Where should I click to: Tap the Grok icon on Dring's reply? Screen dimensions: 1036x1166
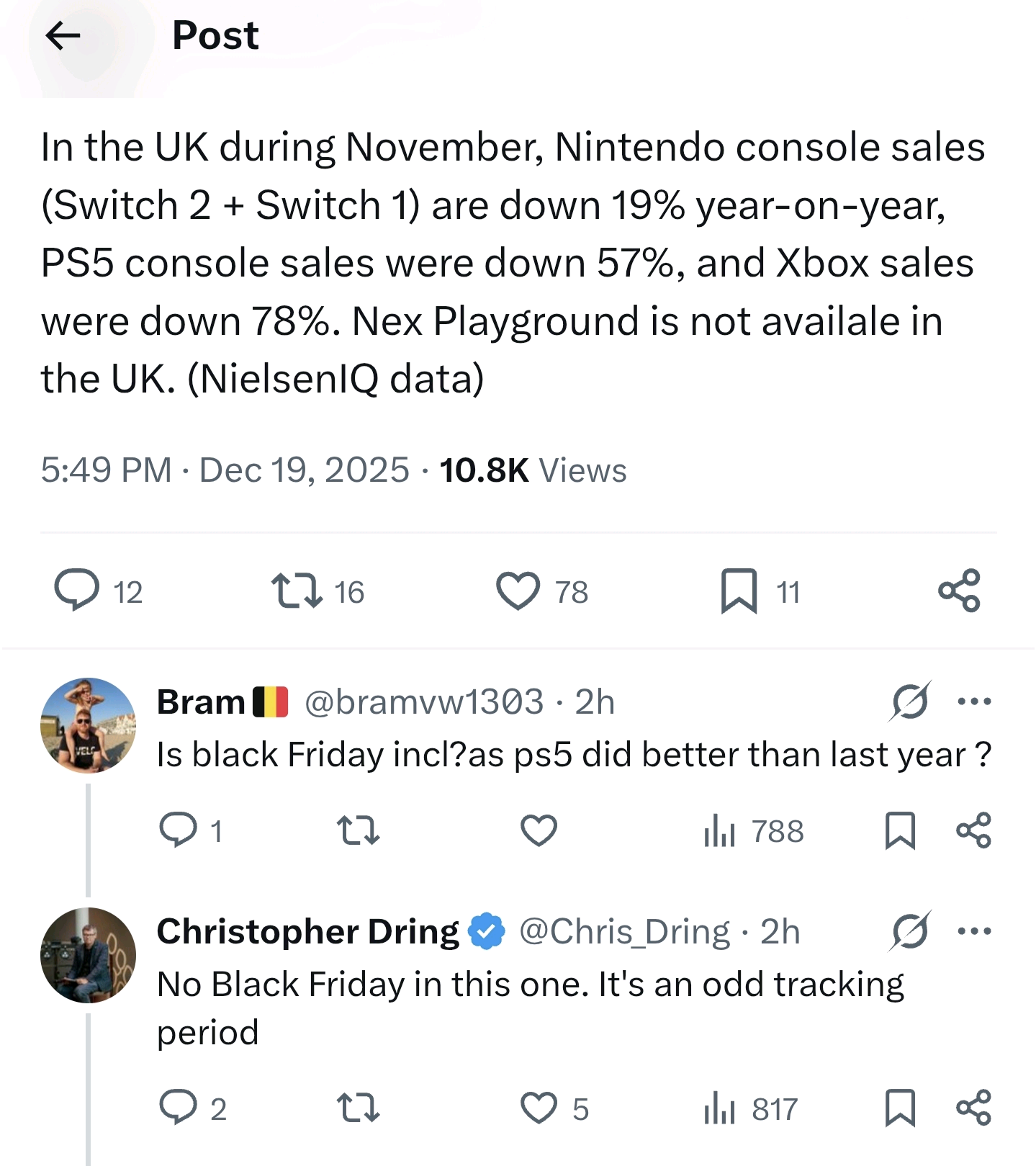tap(910, 930)
